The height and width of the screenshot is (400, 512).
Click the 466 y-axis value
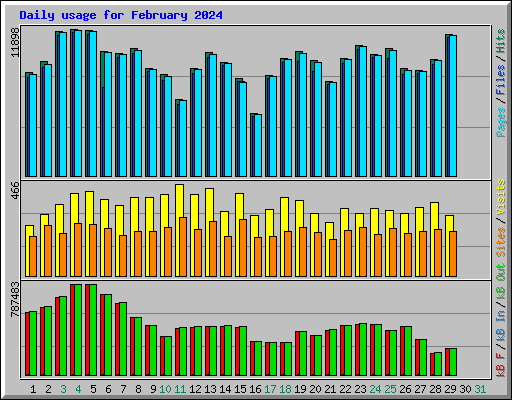(16, 190)
